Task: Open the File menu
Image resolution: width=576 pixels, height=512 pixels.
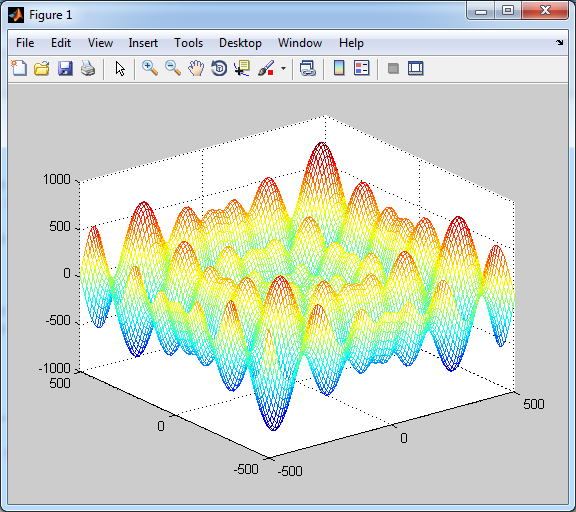Action: point(25,43)
